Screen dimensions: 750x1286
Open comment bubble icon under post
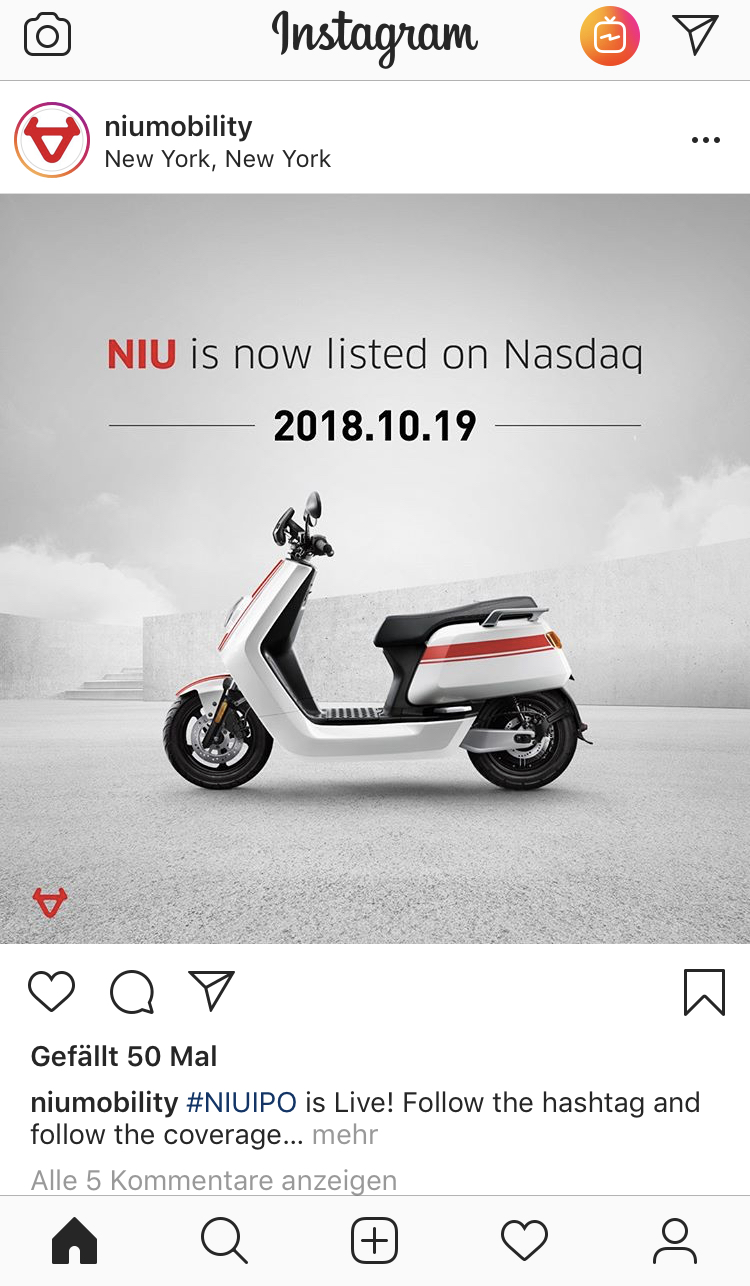tap(132, 992)
